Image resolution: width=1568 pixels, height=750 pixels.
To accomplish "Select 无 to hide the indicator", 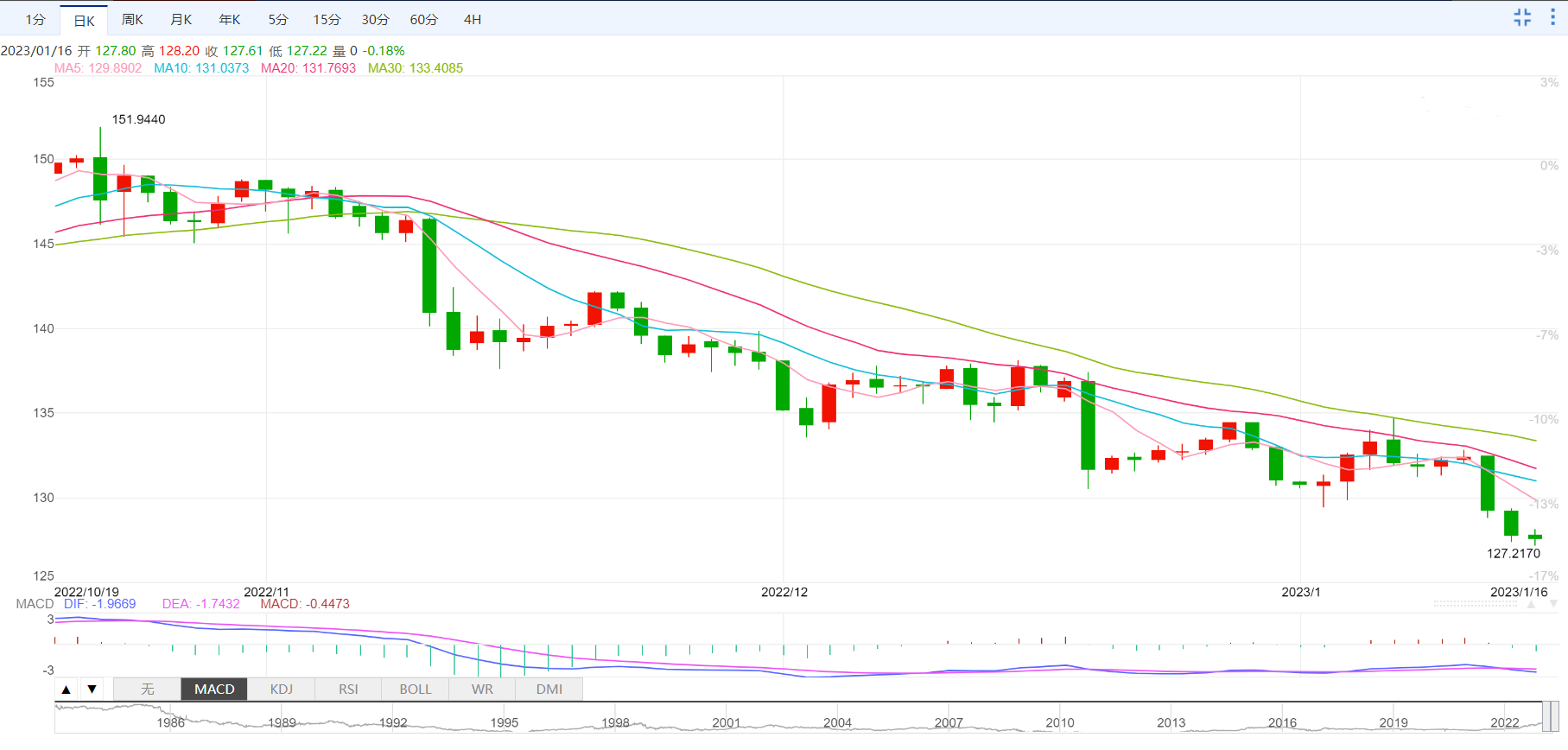I will point(148,690).
